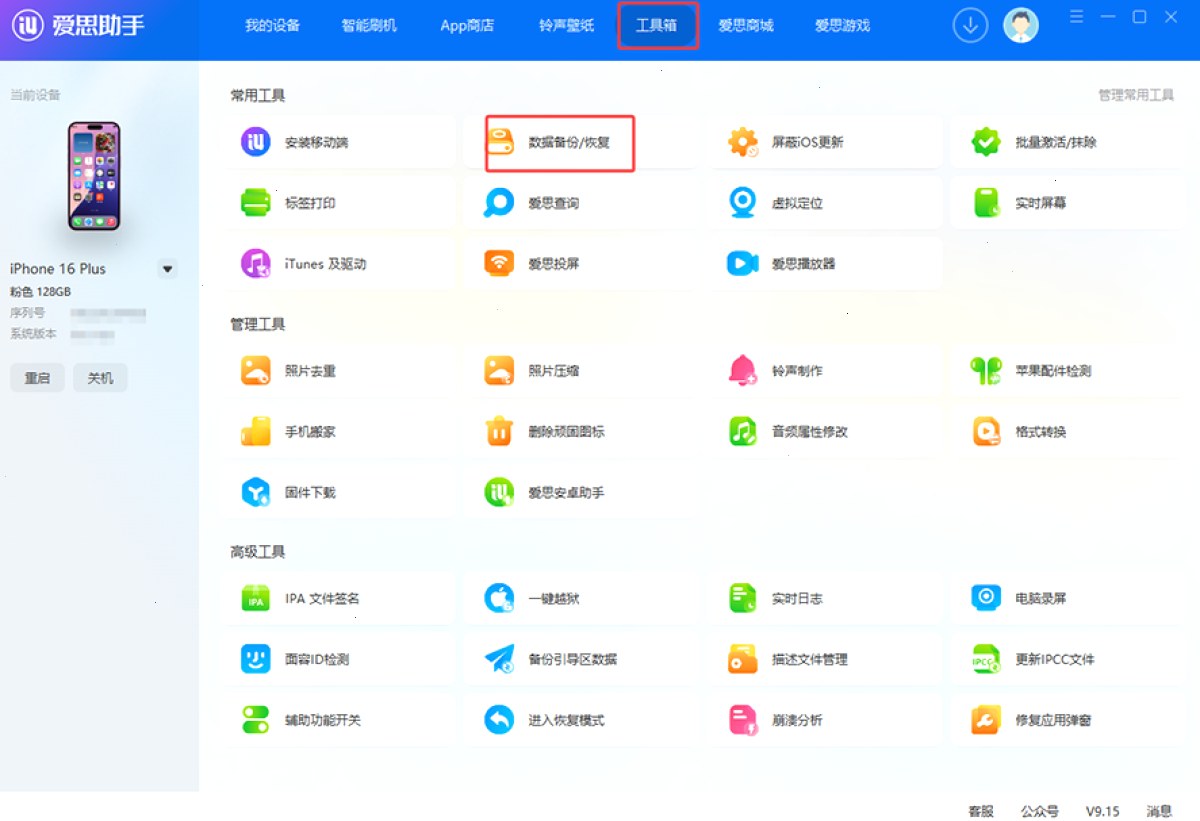Viewport: 1200px width, 821px height.
Task: Open 爱思安卓助手 icon
Action: coord(499,493)
